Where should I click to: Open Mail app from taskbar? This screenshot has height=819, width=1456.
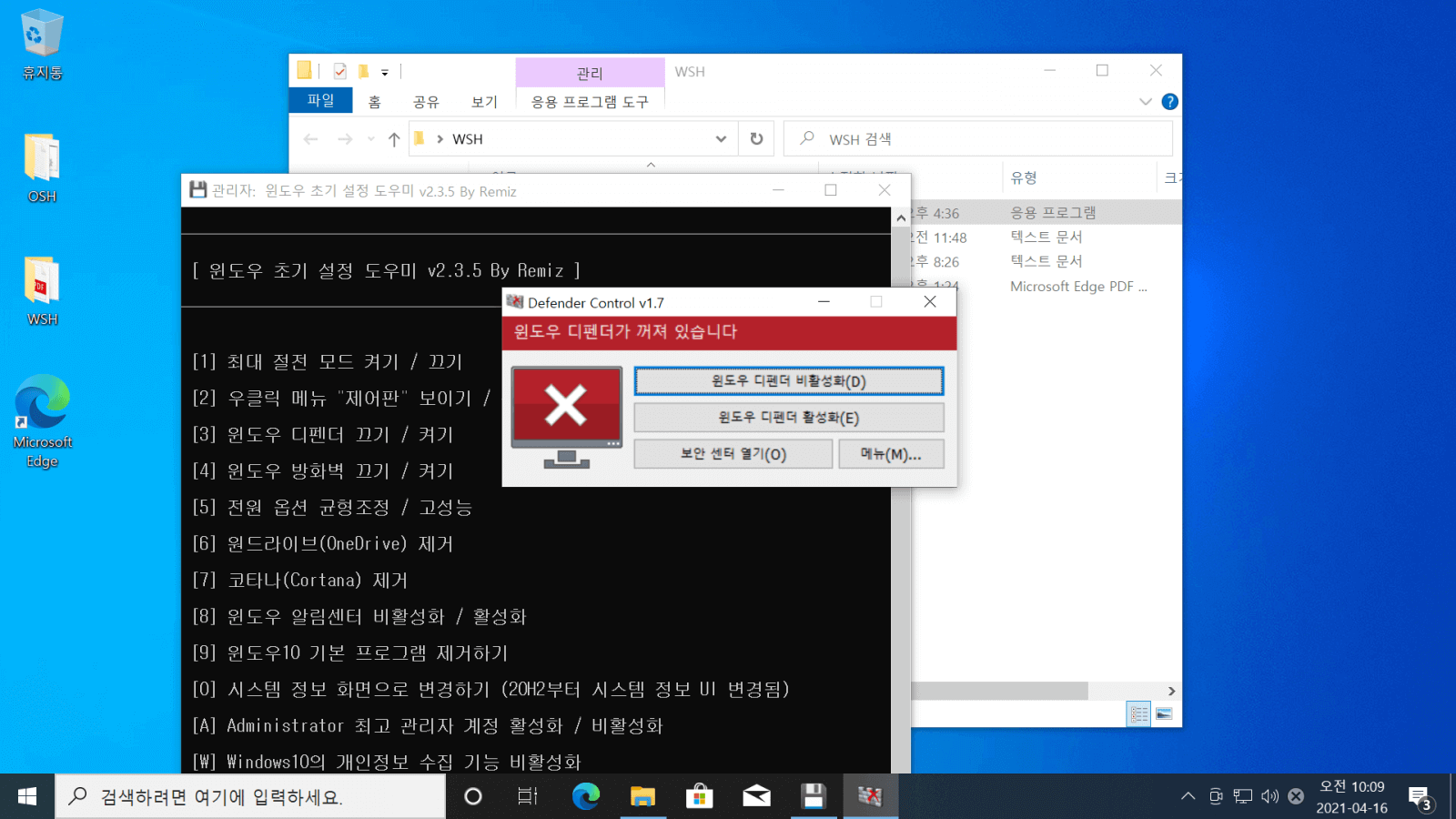[x=756, y=796]
